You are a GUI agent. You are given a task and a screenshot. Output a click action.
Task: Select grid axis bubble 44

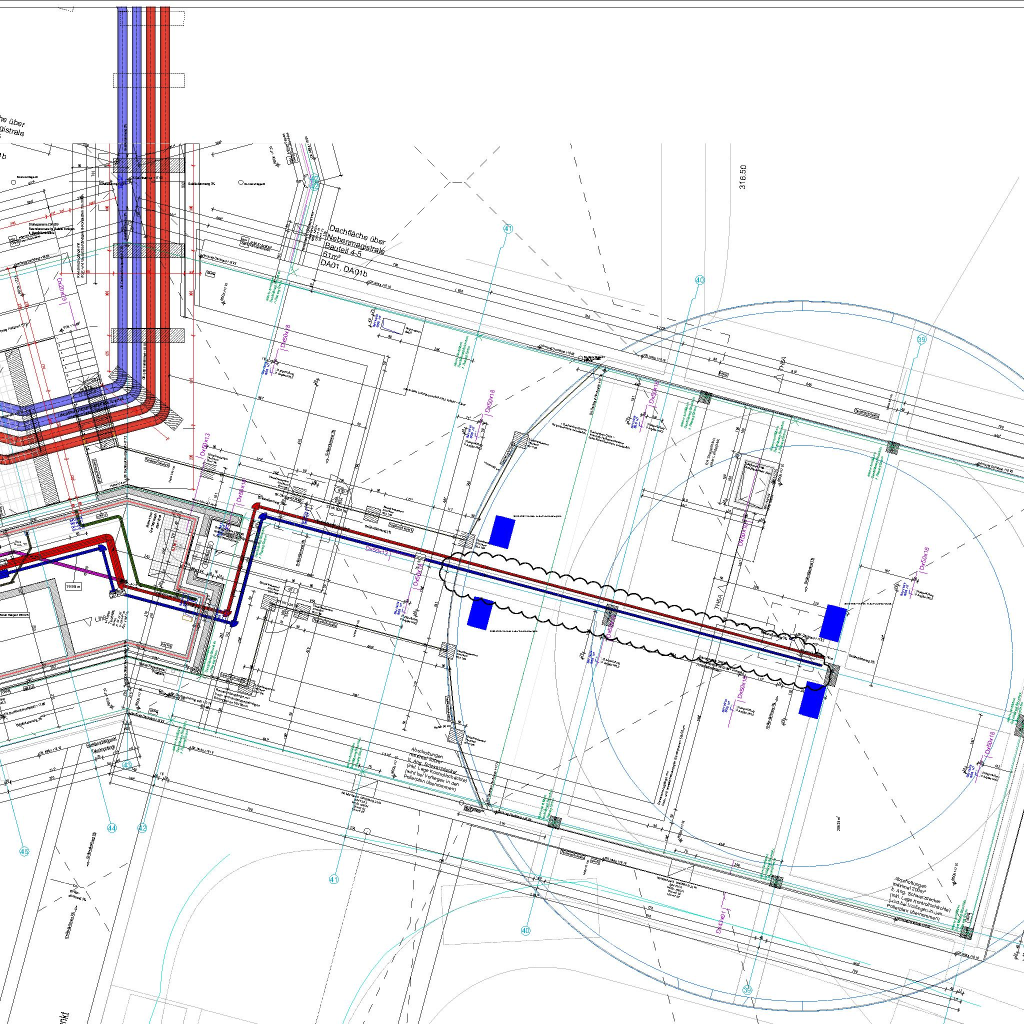[111, 828]
